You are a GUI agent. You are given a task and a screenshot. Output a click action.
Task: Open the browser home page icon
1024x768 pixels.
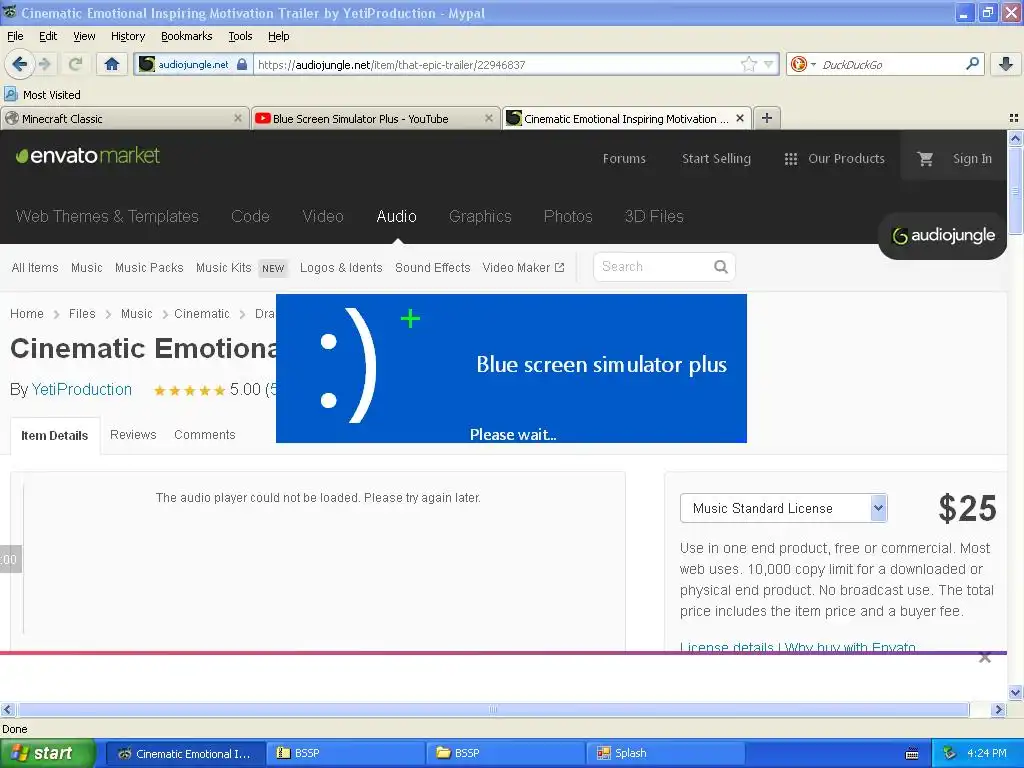[x=112, y=64]
